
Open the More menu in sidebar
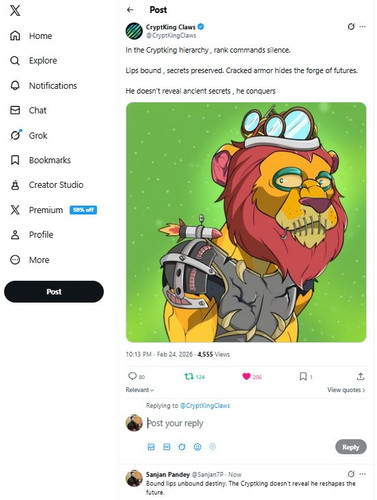click(x=30, y=260)
